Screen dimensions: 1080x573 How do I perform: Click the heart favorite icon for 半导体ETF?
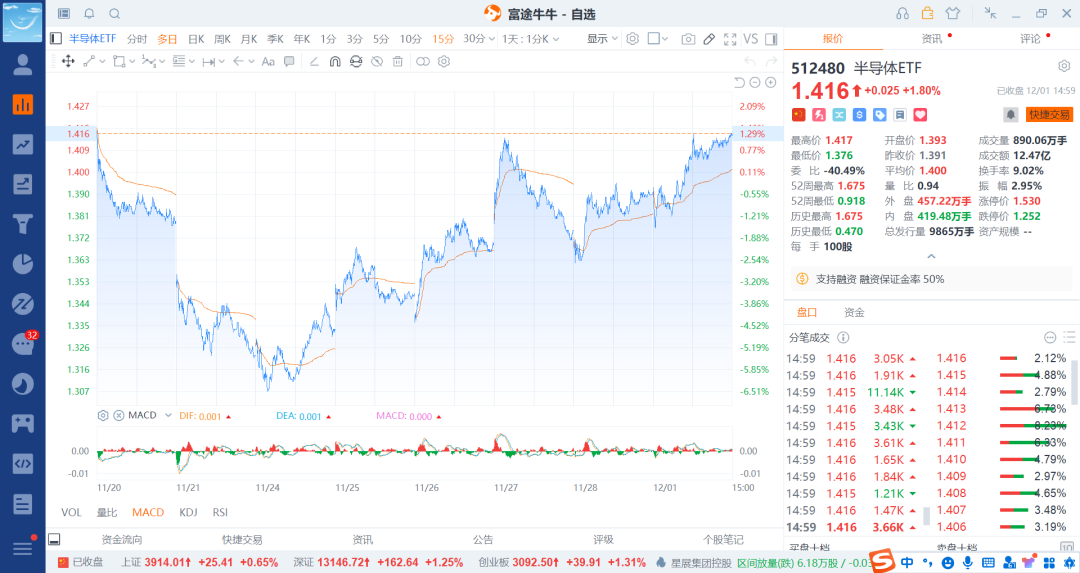click(920, 115)
